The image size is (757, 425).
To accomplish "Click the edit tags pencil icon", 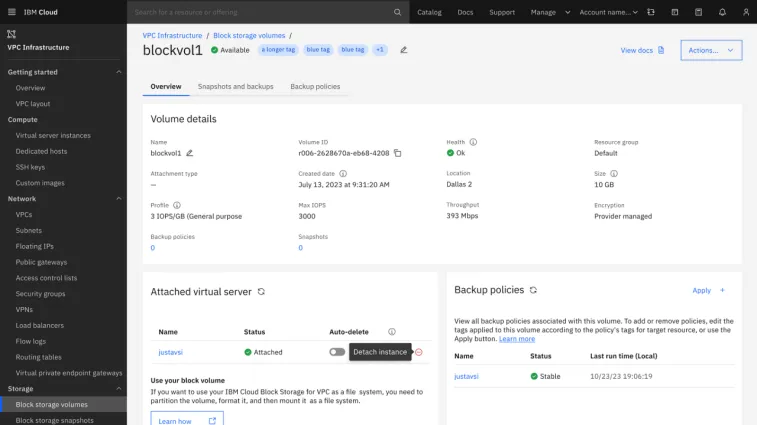I will tap(403, 50).
